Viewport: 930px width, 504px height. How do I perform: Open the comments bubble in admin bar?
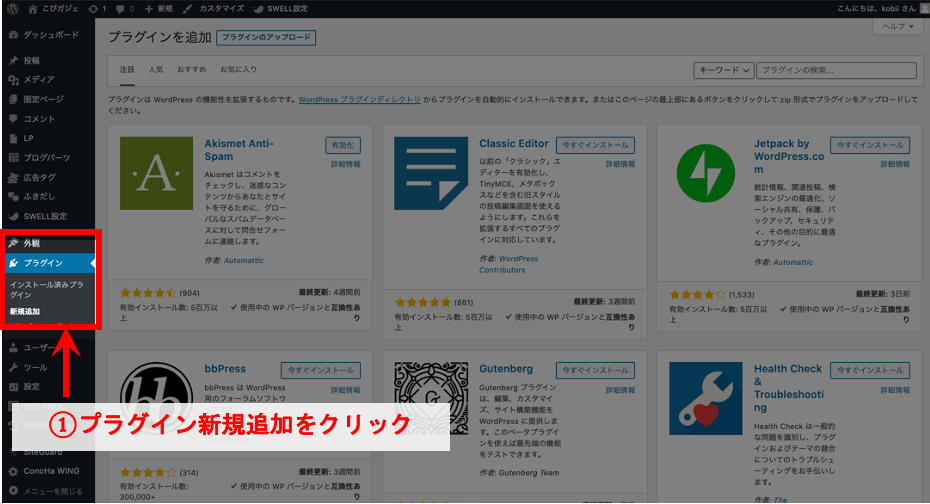125,8
